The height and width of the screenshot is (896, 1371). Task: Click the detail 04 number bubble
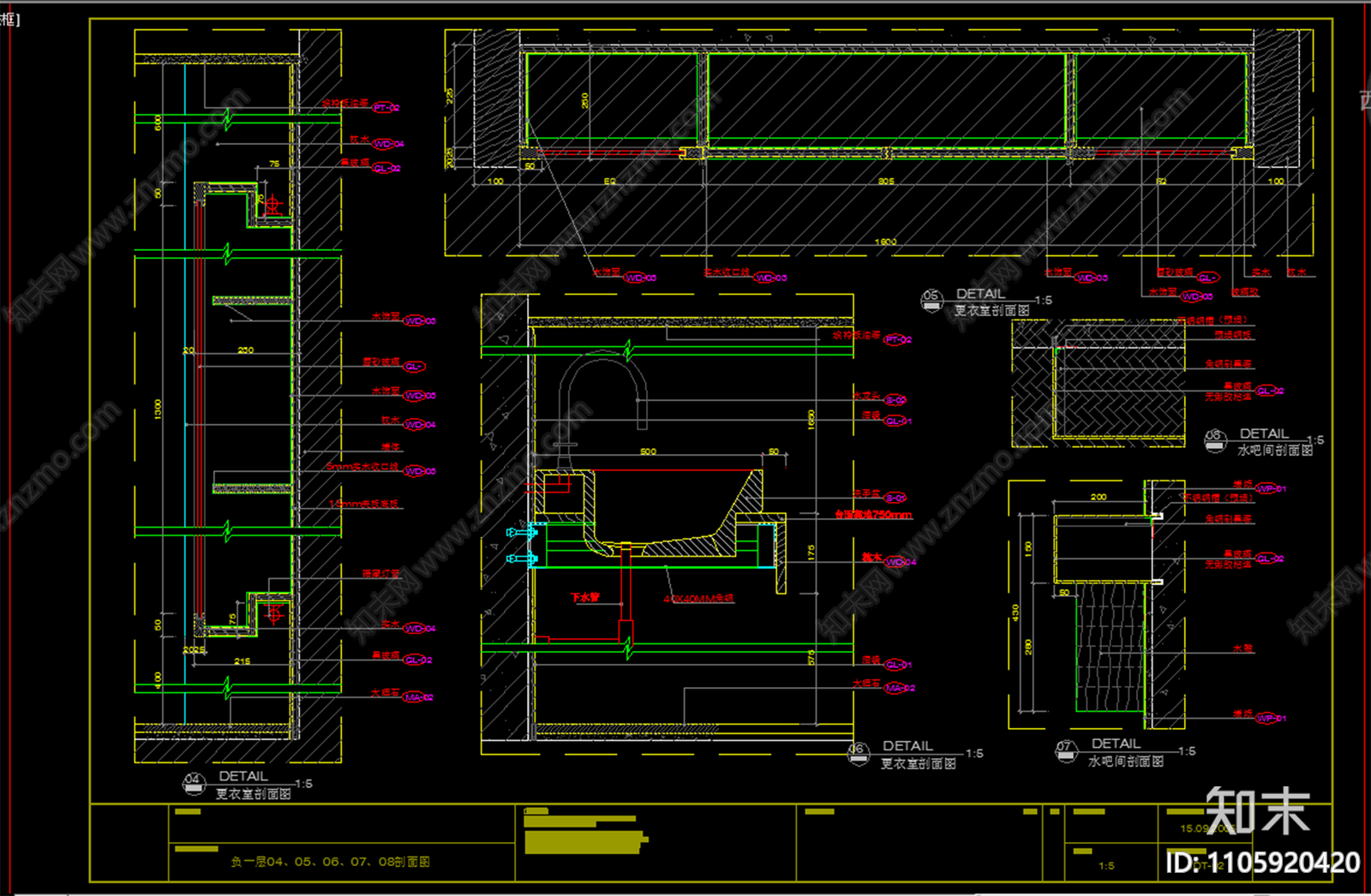click(194, 784)
